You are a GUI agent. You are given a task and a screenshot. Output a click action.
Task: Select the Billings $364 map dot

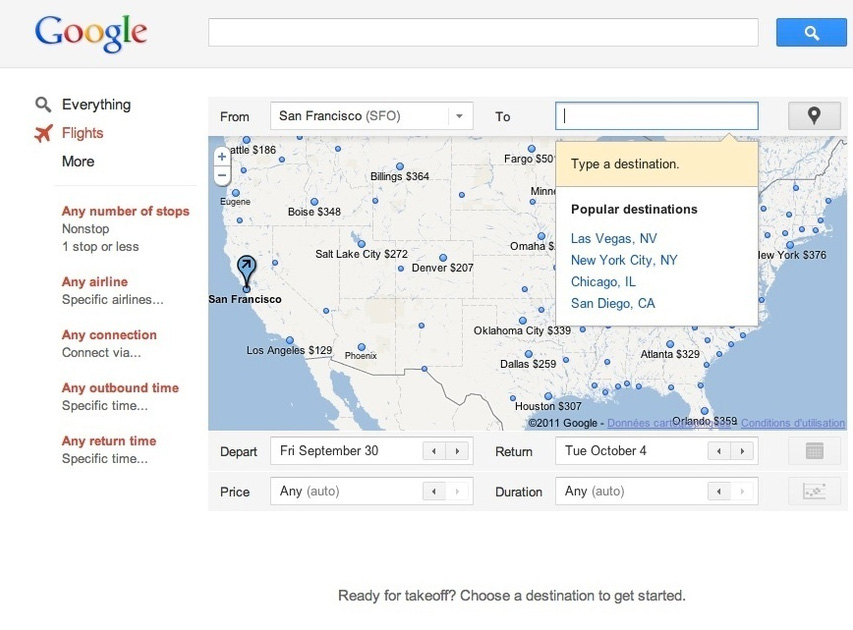pyautogui.click(x=400, y=166)
